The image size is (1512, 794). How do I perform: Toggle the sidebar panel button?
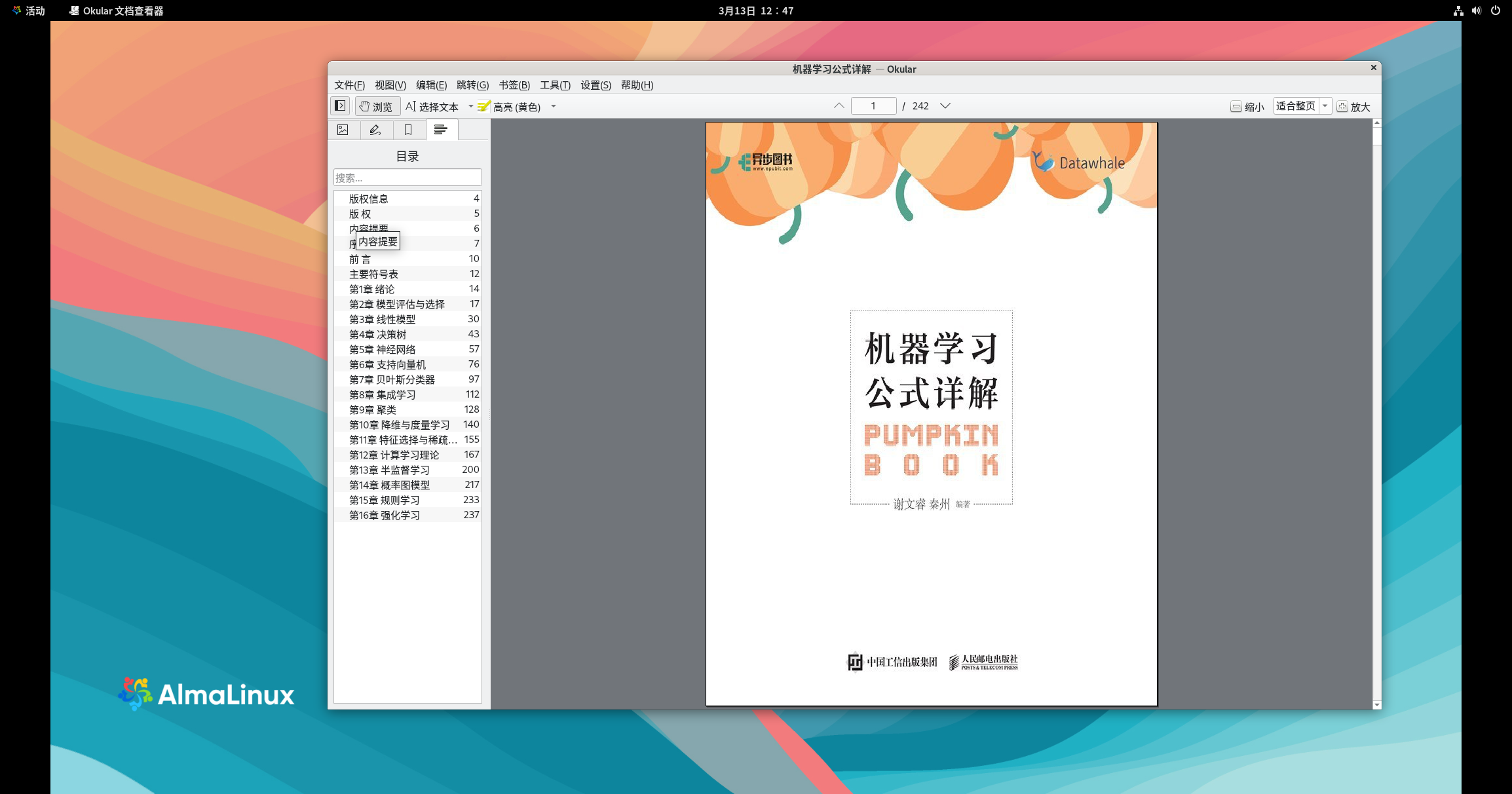340,105
